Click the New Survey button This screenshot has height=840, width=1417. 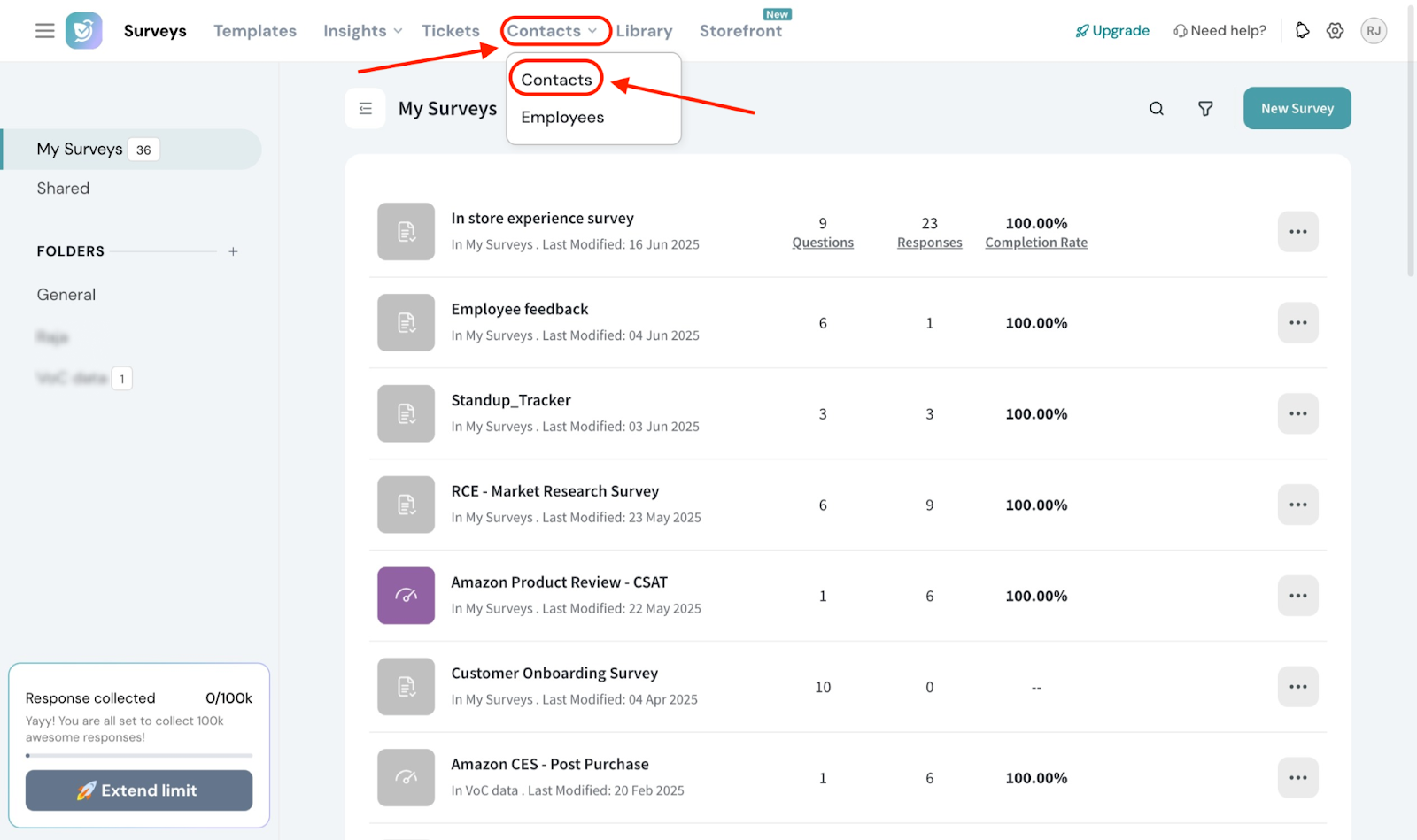(1297, 109)
